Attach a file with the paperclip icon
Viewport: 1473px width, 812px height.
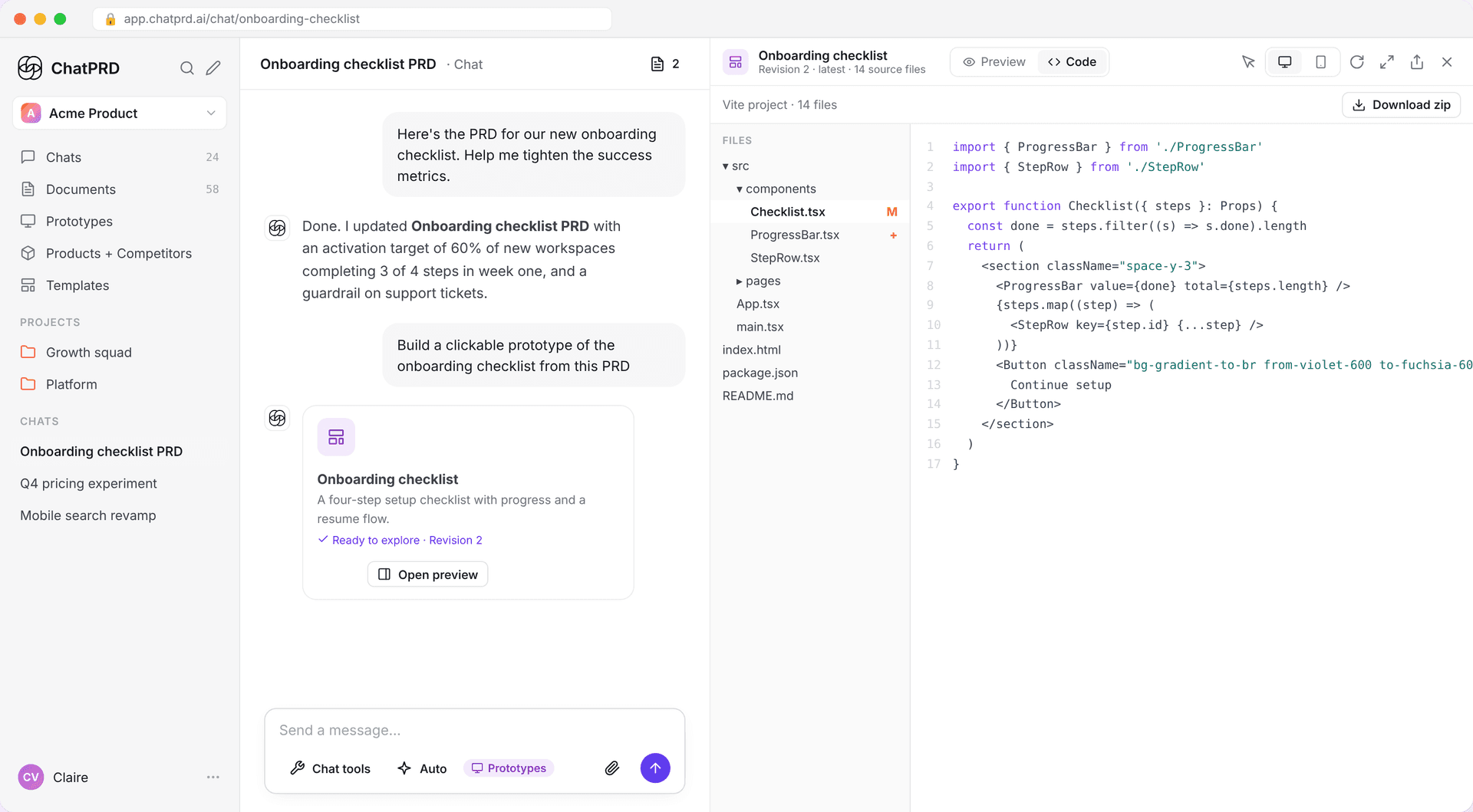(612, 768)
